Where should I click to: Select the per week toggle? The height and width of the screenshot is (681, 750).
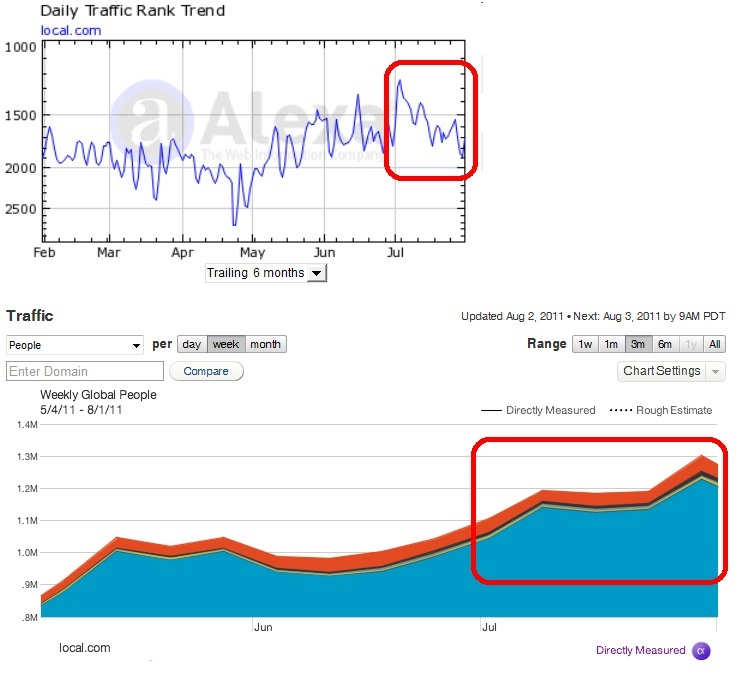[x=226, y=344]
